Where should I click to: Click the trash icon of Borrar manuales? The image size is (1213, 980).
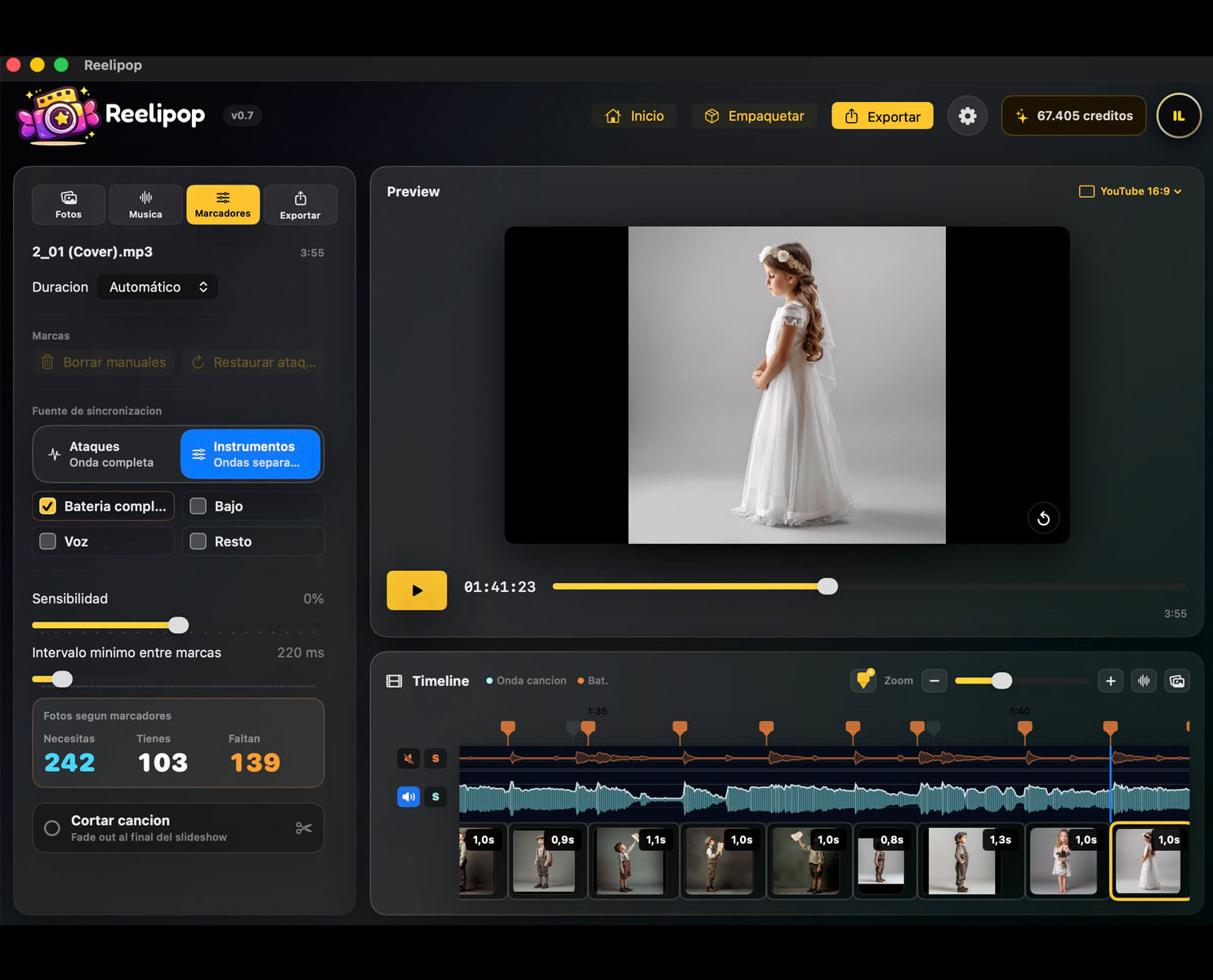pyautogui.click(x=47, y=362)
